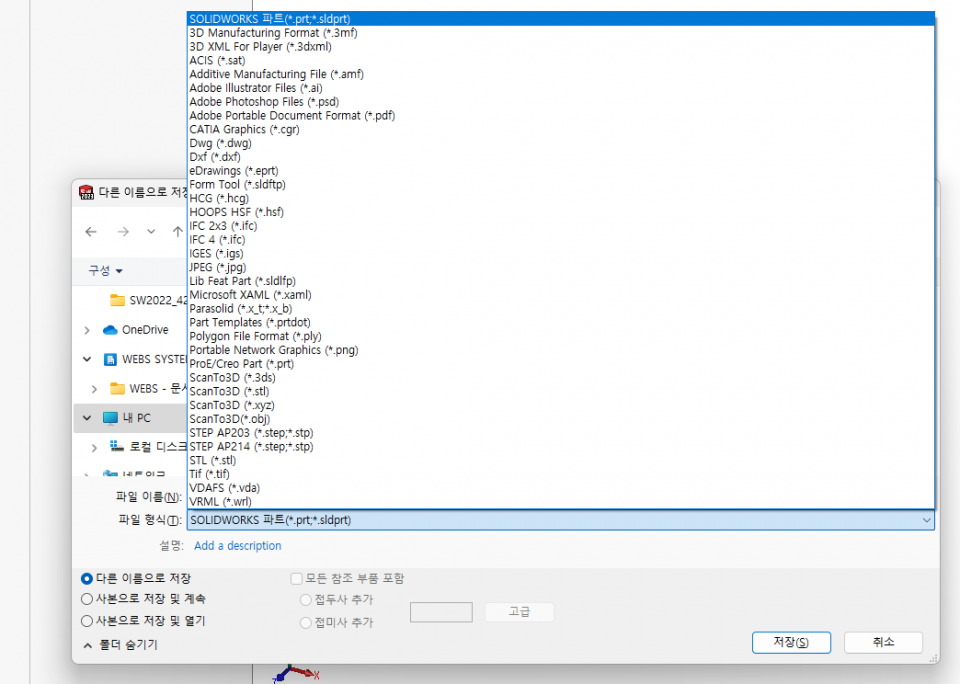The image size is (960, 684).
Task: Choose Parasolid (*.x_t;*.x_b)
Action: click(x=561, y=309)
